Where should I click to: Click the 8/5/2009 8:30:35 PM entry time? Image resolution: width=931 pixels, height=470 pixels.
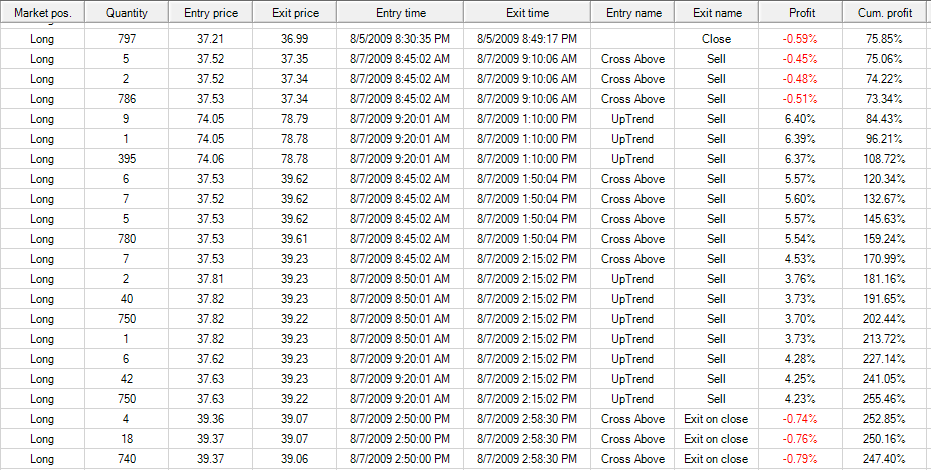pos(400,39)
